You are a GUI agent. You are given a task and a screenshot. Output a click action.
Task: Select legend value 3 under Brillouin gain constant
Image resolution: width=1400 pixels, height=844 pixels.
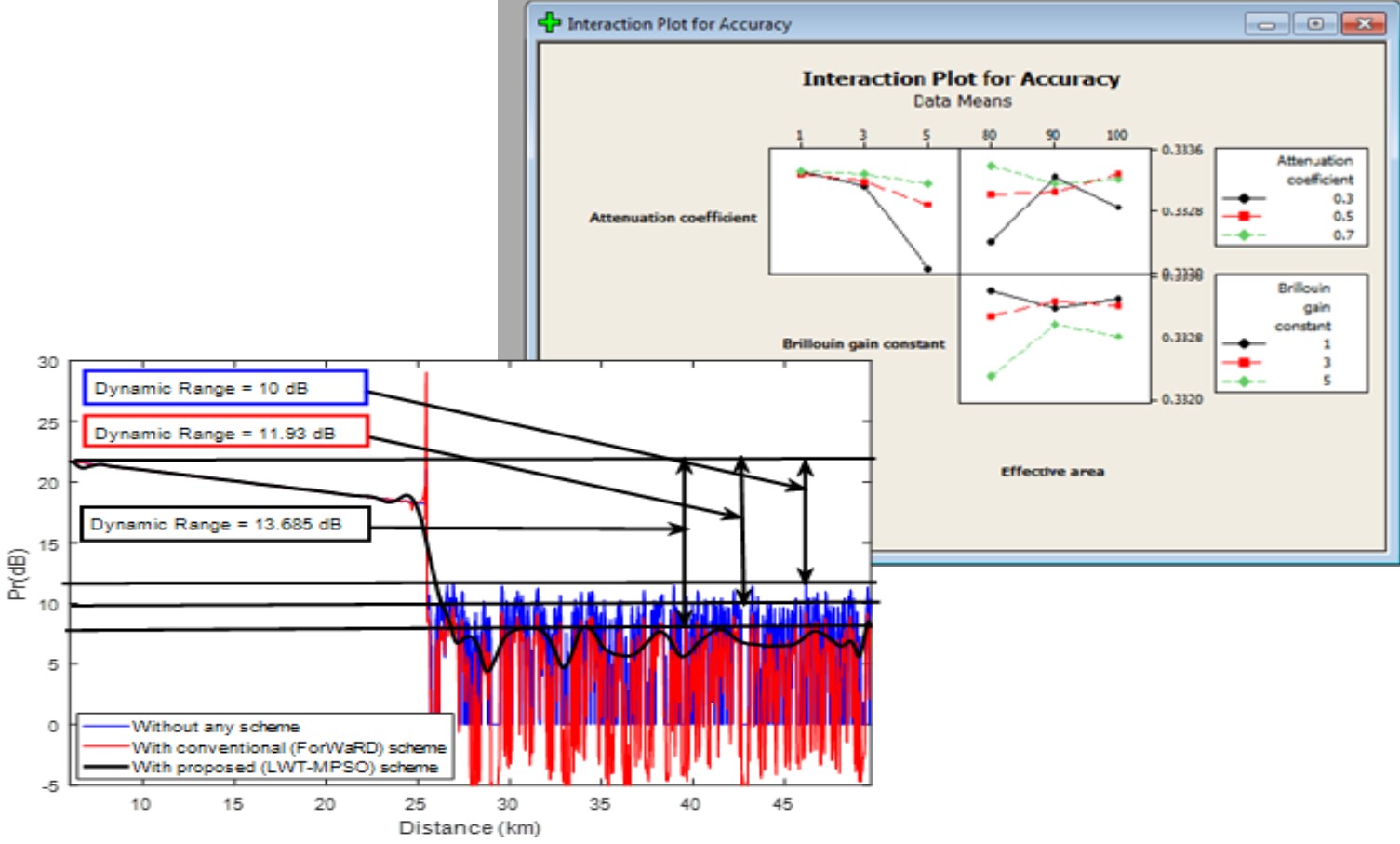click(1327, 363)
